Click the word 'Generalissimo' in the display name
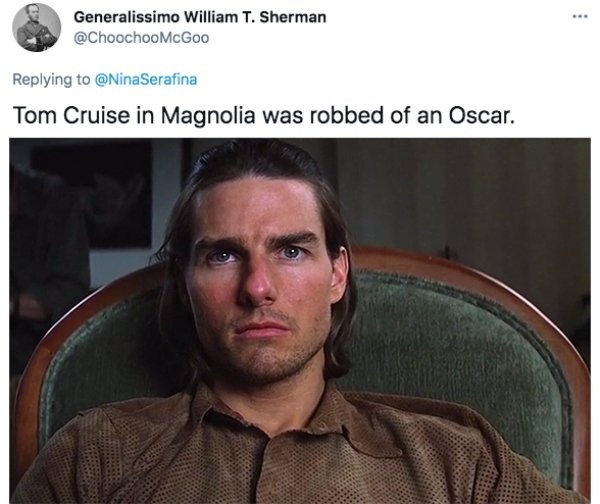Screen dimensions: 600x504 (x=126, y=17)
